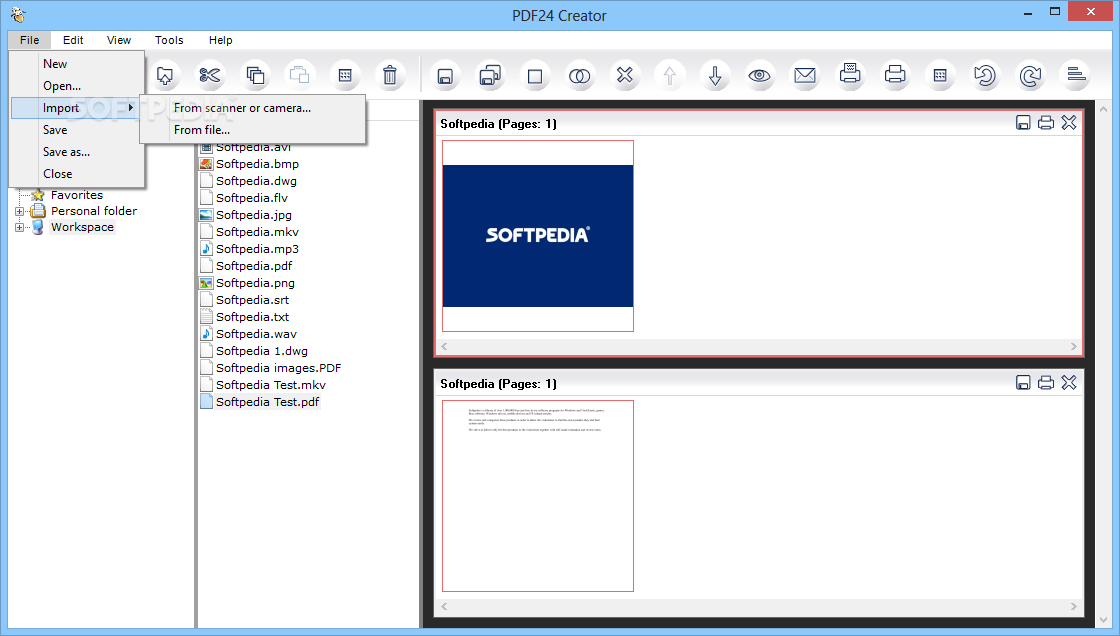Close the first Softpedia document panel
The width and height of the screenshot is (1120, 636).
1069,123
